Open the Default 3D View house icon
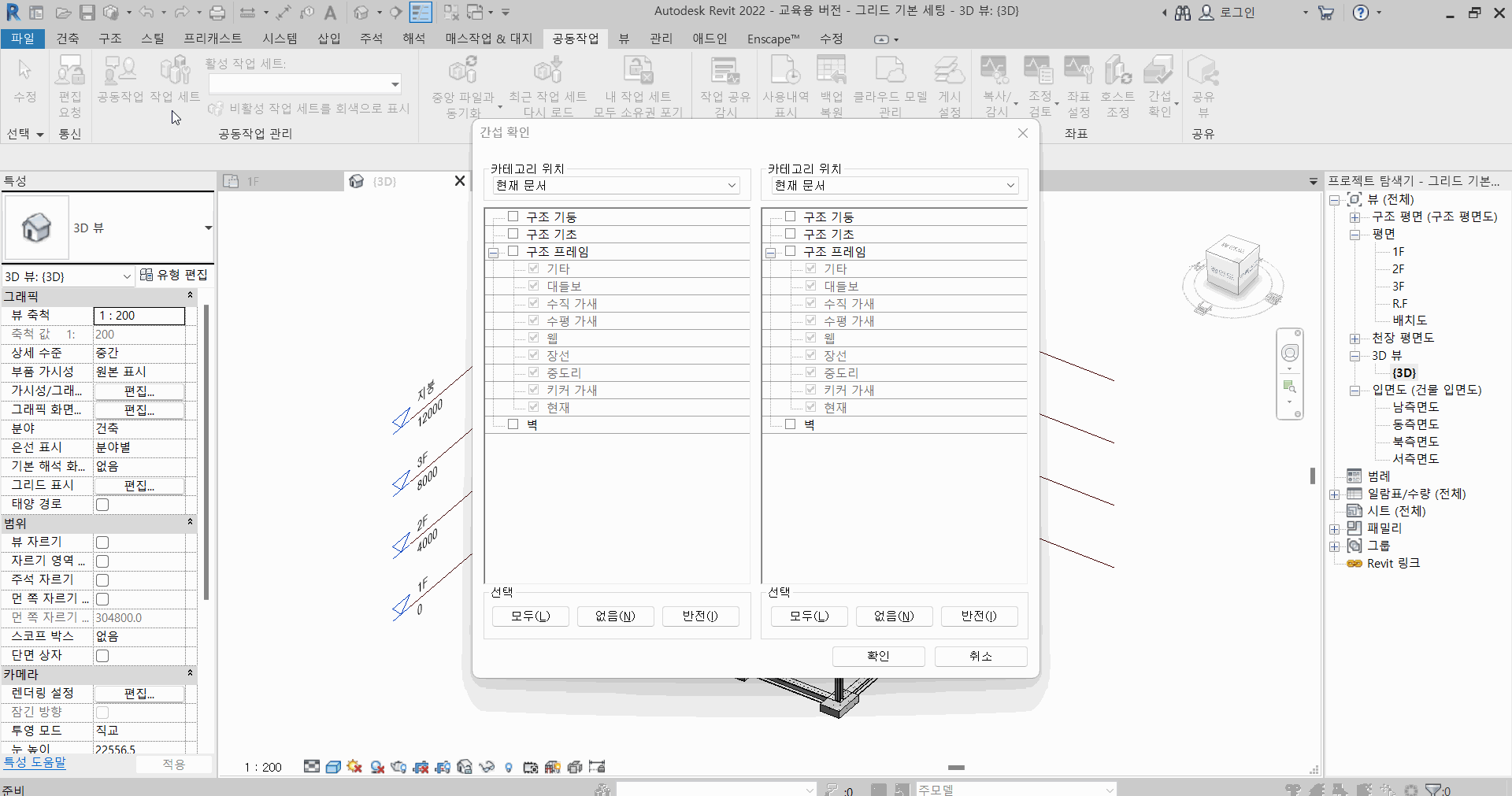This screenshot has width=1512, height=796. [361, 13]
